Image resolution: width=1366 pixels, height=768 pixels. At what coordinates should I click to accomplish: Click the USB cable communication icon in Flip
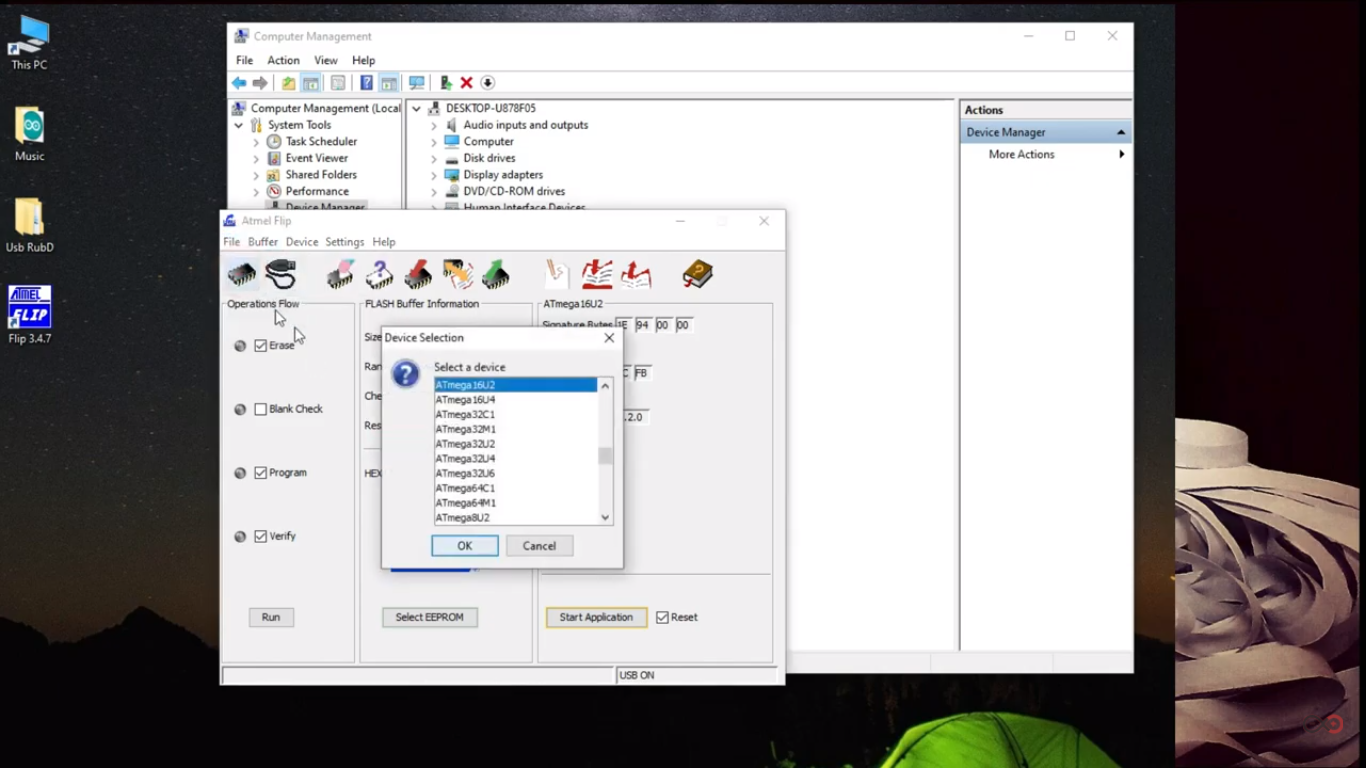[x=281, y=274]
